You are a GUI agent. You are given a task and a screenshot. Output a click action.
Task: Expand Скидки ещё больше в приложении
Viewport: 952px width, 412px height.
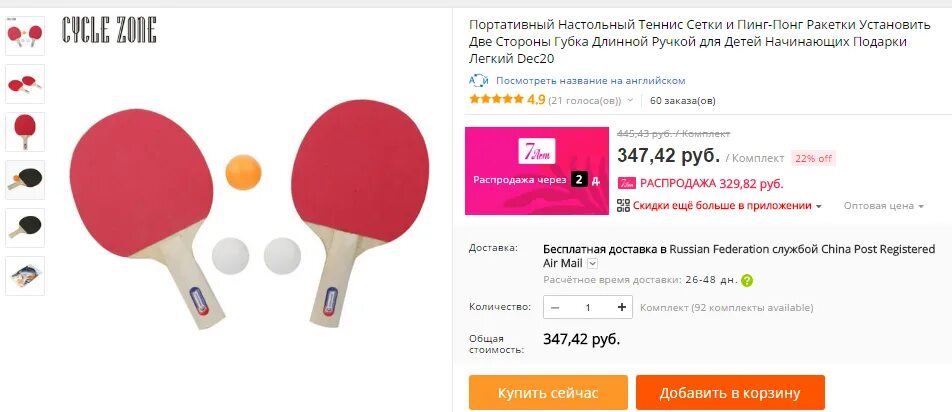click(x=727, y=206)
